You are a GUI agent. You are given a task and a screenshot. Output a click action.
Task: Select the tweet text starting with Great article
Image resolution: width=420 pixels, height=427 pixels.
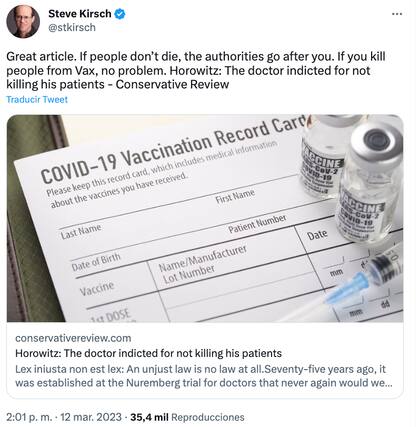(x=196, y=70)
